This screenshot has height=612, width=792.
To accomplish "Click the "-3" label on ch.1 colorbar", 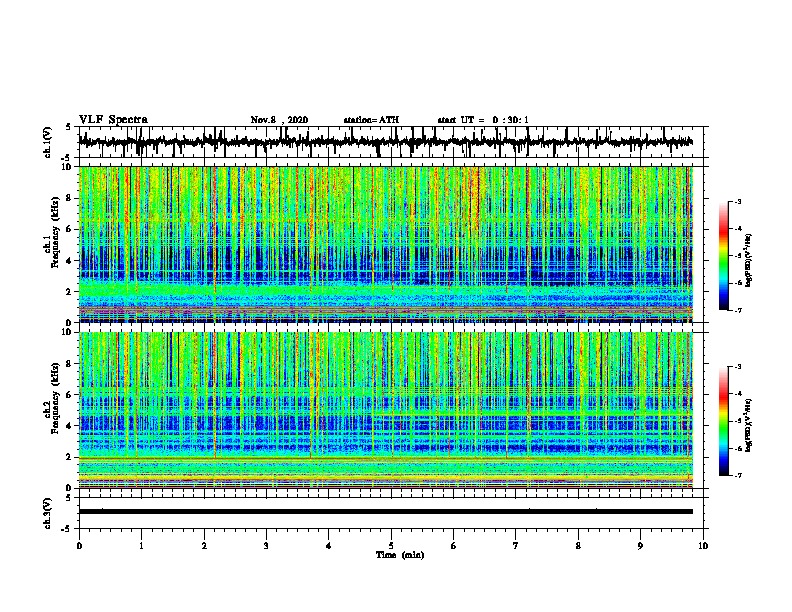I will 737,201.
